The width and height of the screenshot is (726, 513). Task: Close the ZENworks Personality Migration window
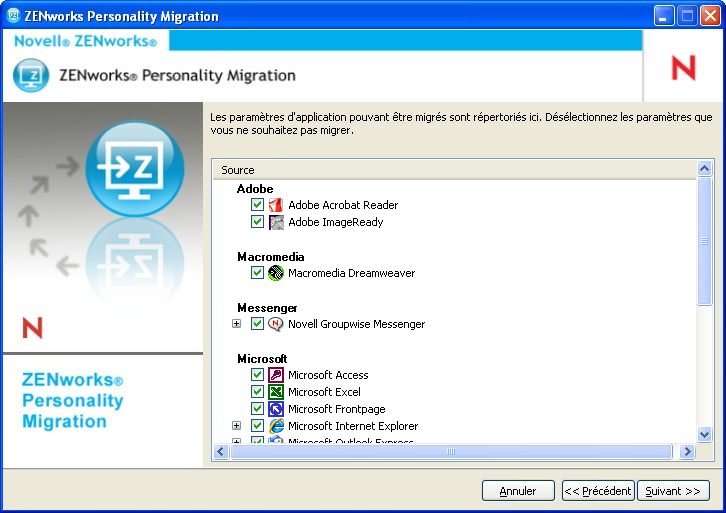click(710, 16)
